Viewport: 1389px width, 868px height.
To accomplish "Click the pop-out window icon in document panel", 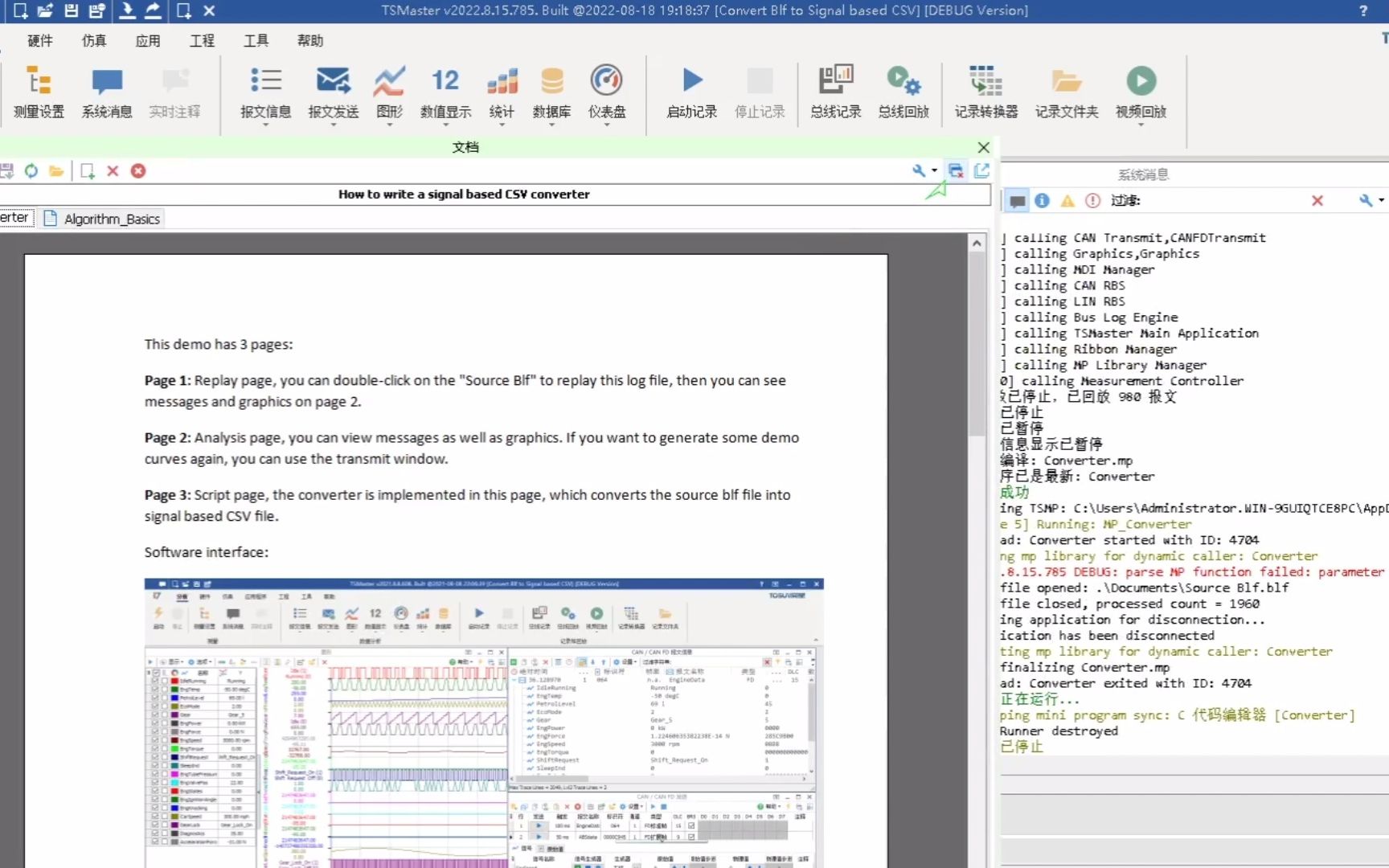I will tap(981, 170).
